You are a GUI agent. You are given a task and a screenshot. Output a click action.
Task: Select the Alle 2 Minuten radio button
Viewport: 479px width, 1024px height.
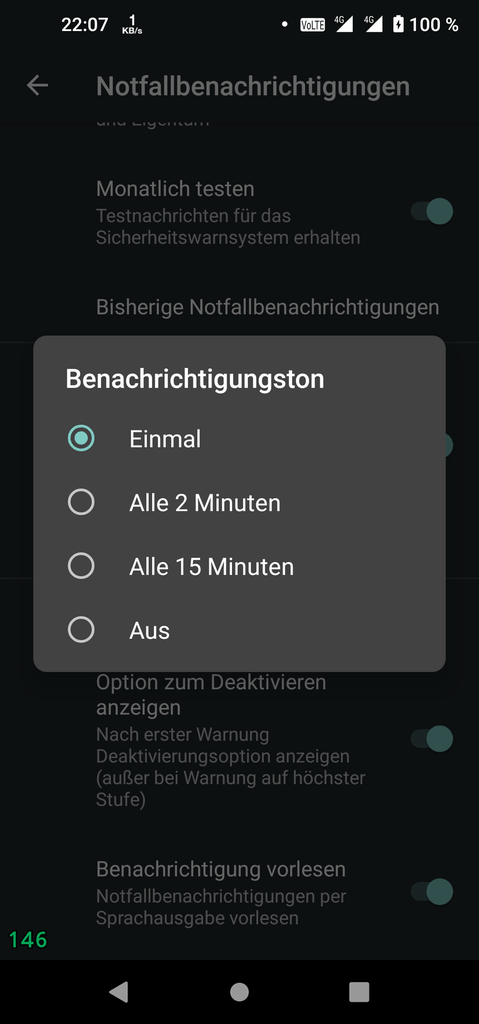pyautogui.click(x=81, y=502)
